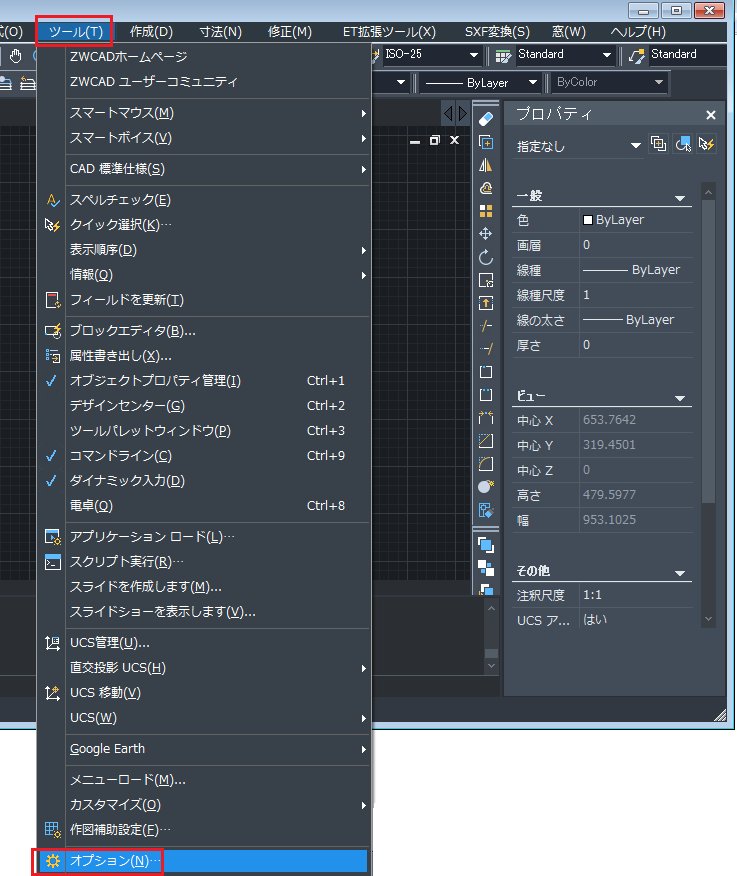Choose オプション(N) from the tools menu
The height and width of the screenshot is (876, 737).
pos(205,861)
